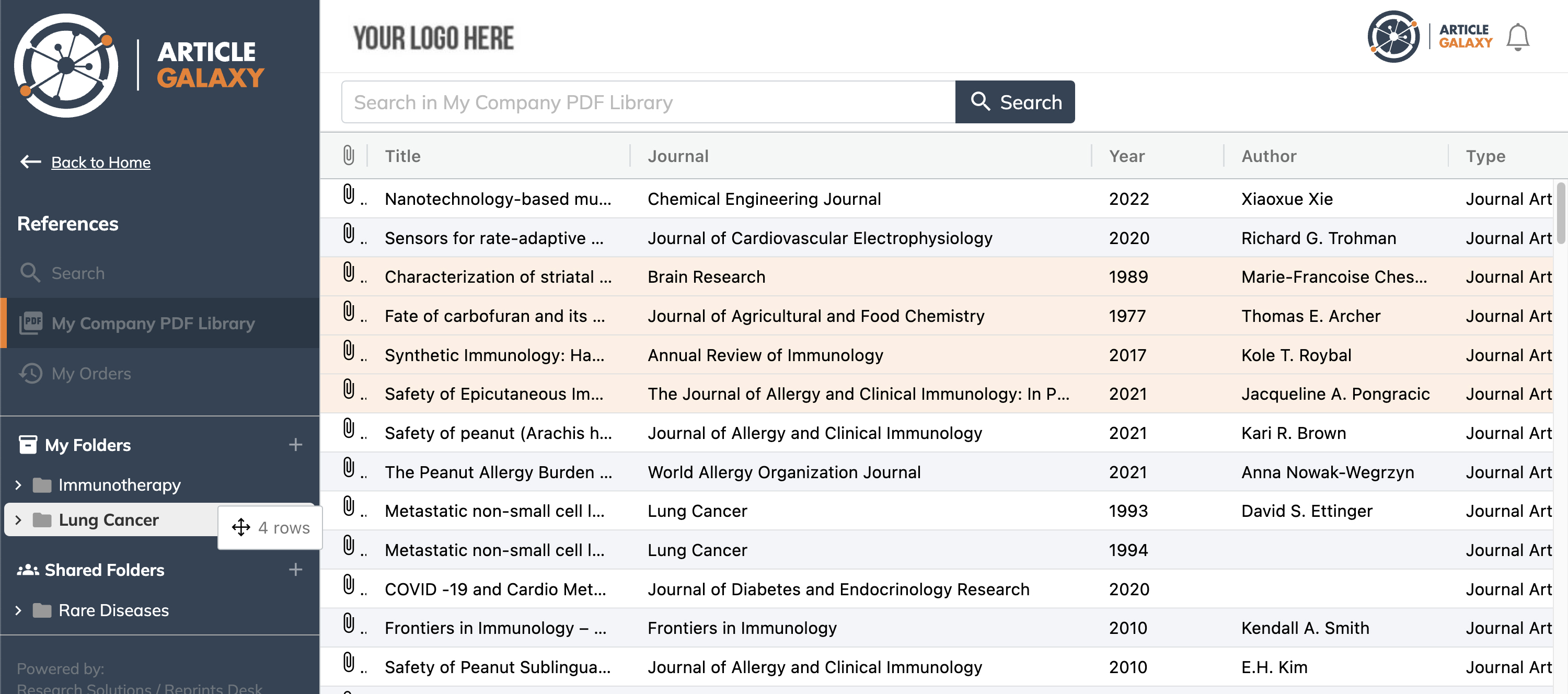Screen dimensions: 1568x694
Task: Click author Anna Nowak-Wegrzyn
Action: point(1328,472)
